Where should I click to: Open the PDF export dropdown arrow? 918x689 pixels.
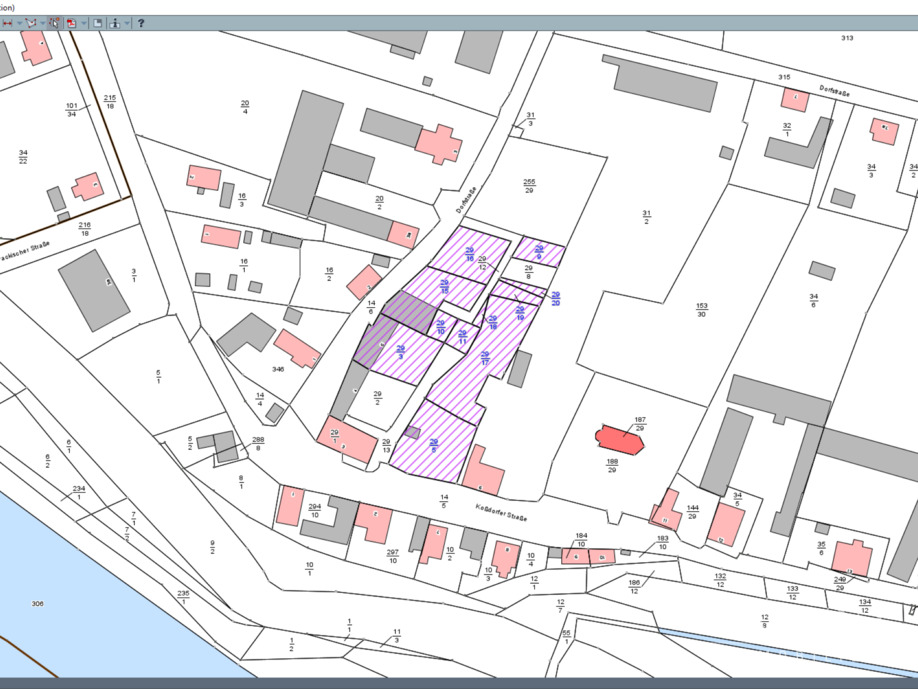pos(84,23)
